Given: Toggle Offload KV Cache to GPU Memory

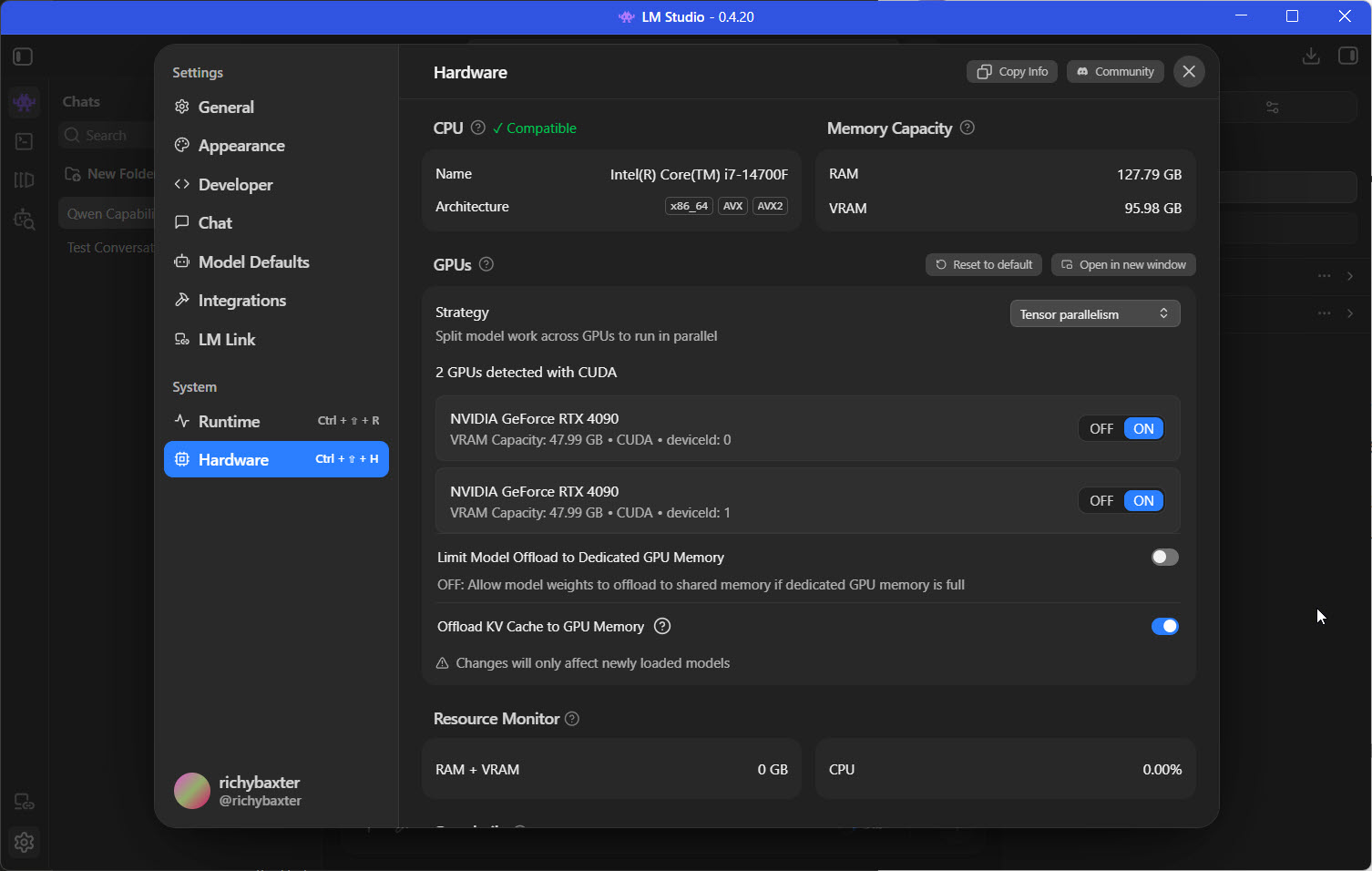Looking at the screenshot, I should coord(1164,627).
